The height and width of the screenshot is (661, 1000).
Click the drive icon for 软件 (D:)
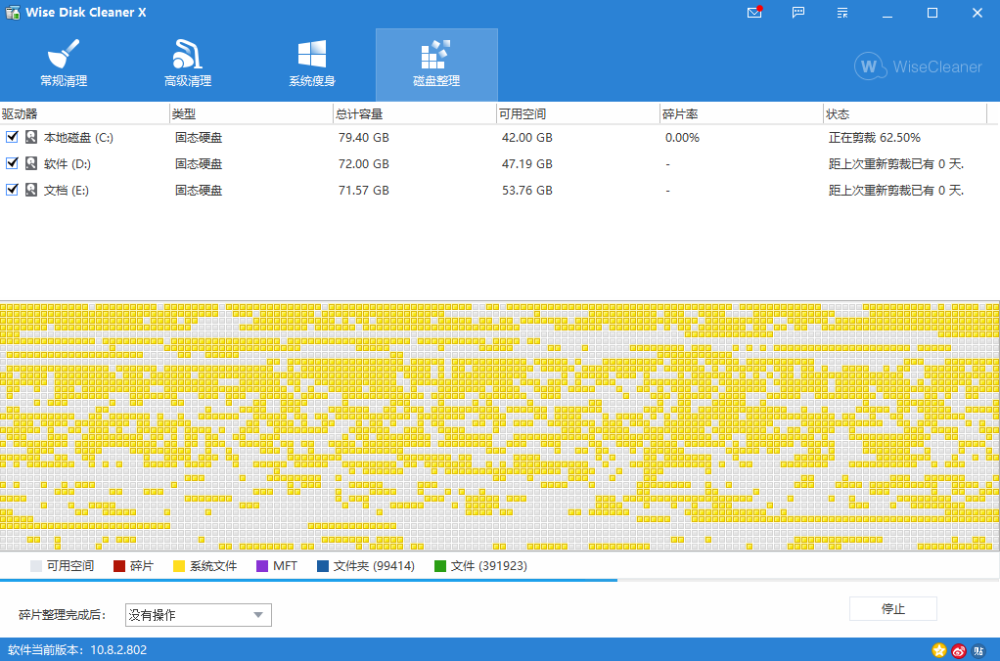pyautogui.click(x=31, y=163)
